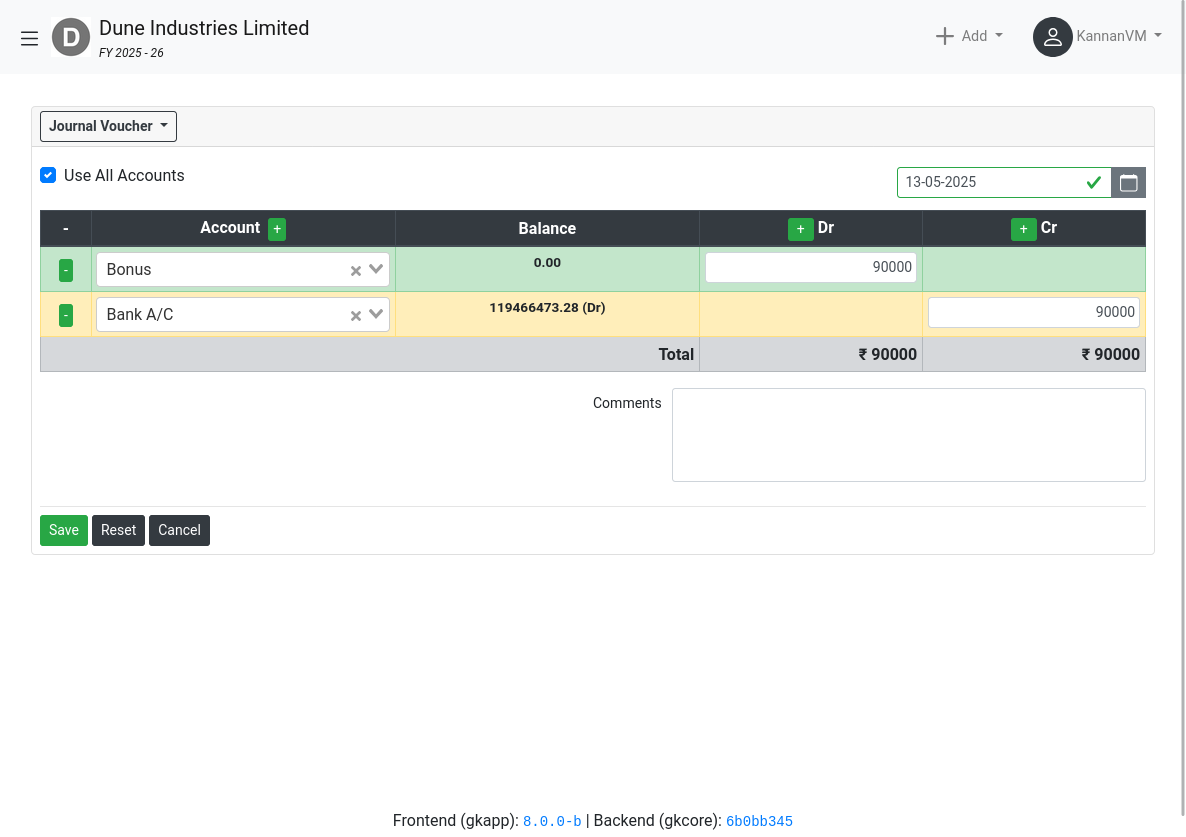Image resolution: width=1186 pixels, height=837 pixels.
Task: Clear the Bonus account selection
Action: (355, 271)
